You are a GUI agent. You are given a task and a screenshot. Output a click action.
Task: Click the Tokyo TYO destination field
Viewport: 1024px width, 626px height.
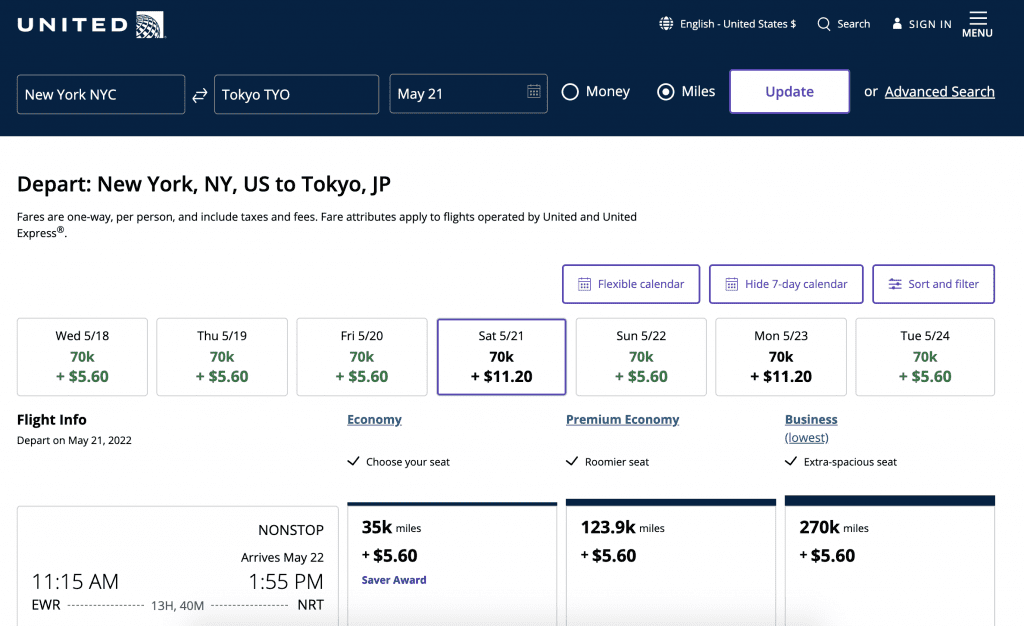pos(296,95)
